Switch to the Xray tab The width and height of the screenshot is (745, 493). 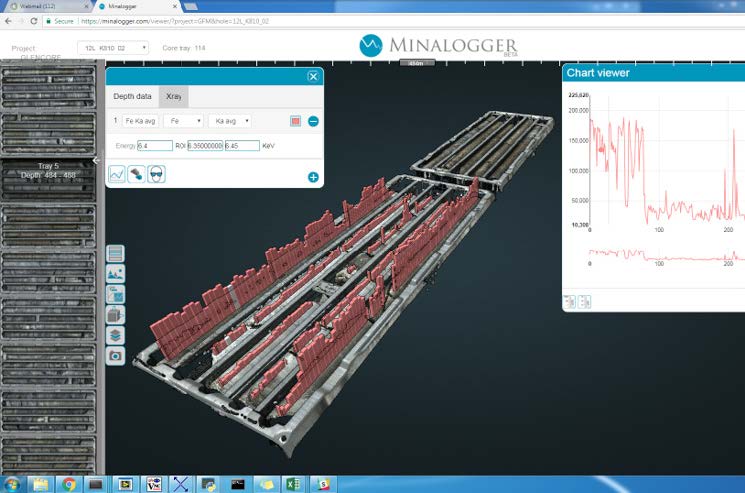tap(173, 96)
